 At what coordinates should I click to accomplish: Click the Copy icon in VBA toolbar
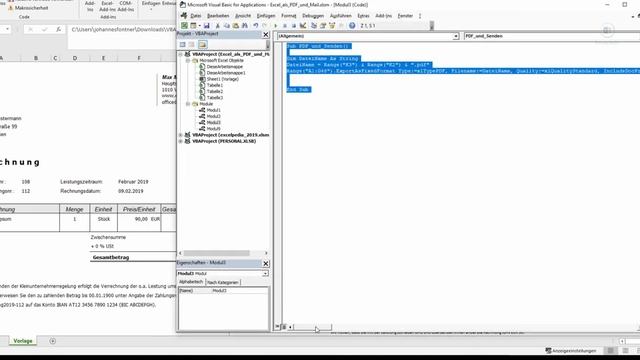(x=227, y=26)
